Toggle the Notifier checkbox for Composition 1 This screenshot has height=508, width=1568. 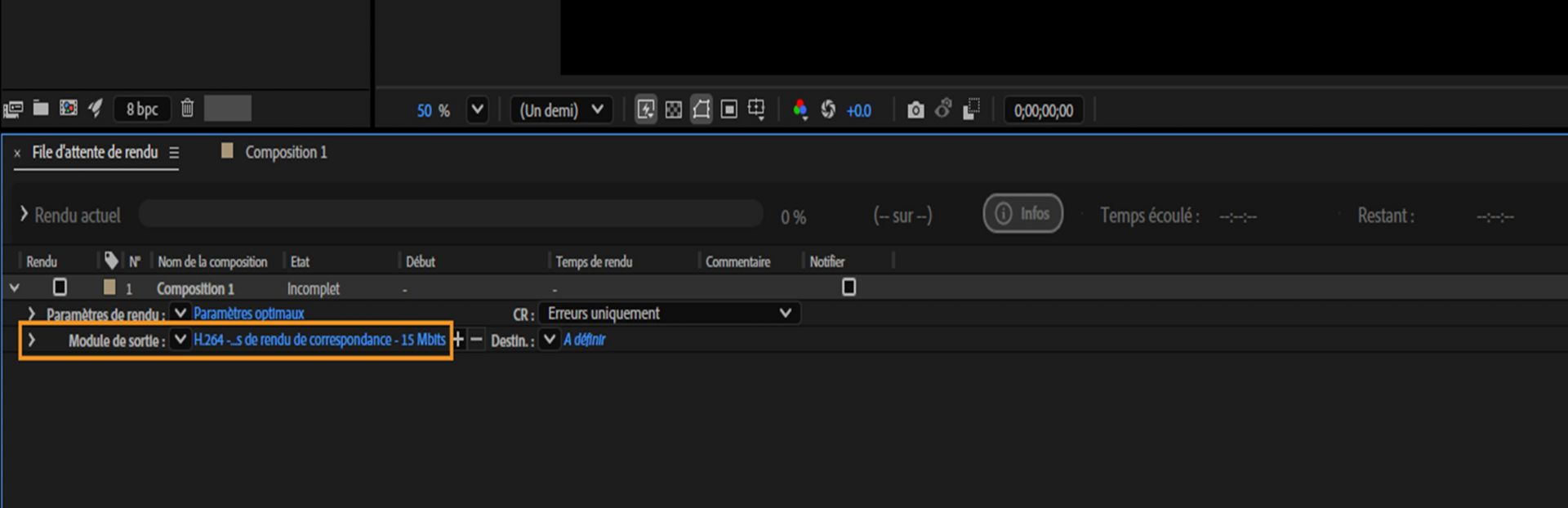pos(849,287)
